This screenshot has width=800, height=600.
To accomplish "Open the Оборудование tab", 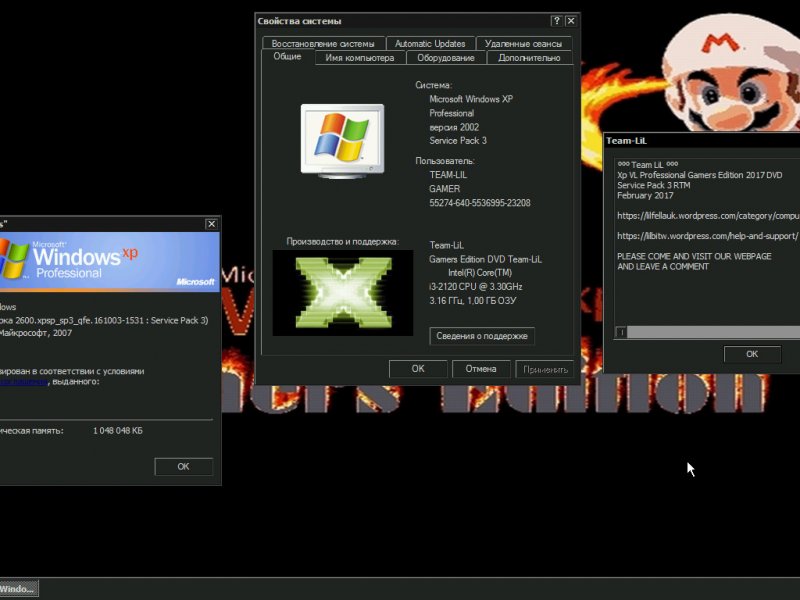I will click(x=446, y=58).
